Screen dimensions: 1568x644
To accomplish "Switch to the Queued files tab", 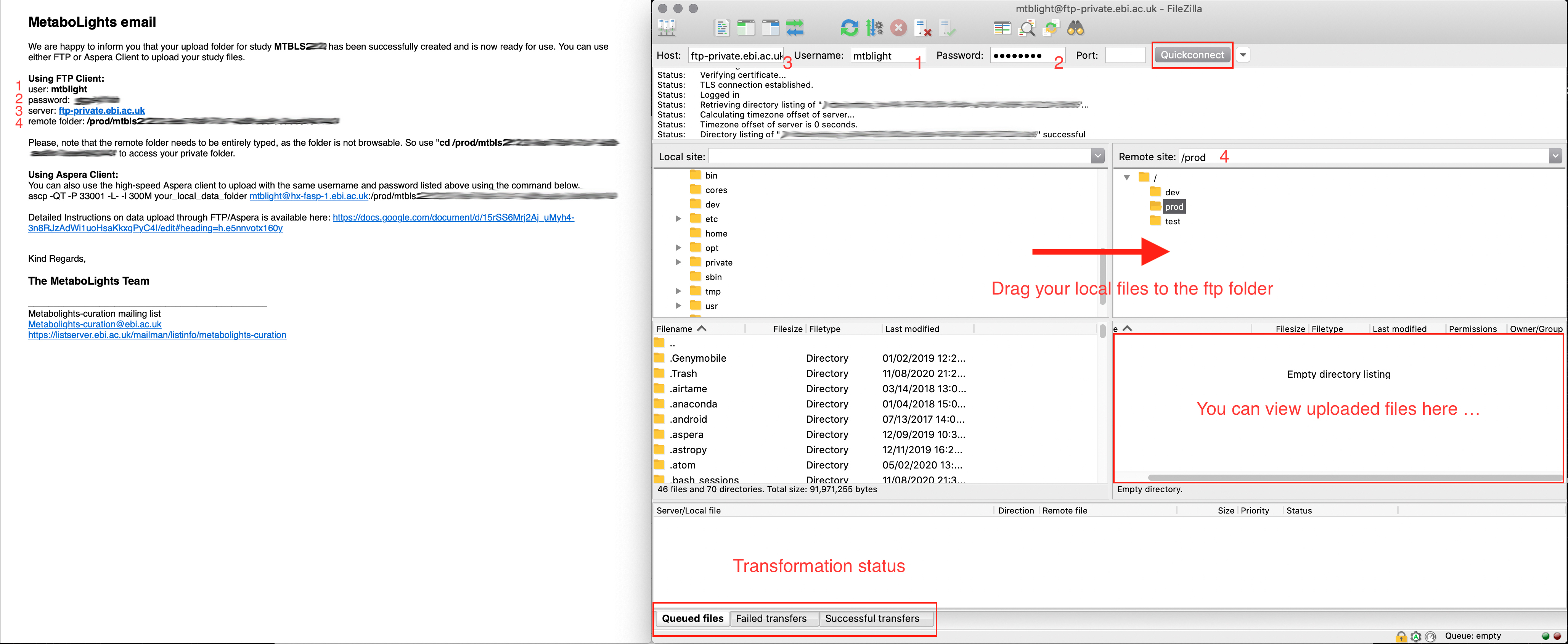I will 693,618.
